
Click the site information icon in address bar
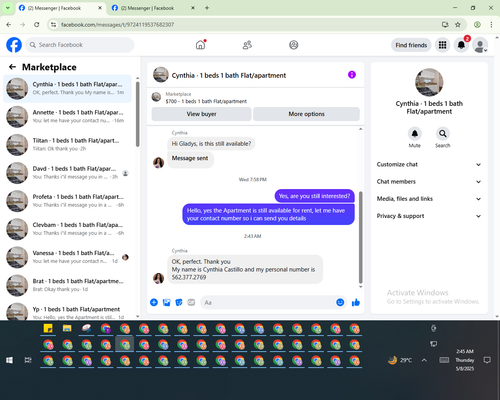[x=53, y=24]
